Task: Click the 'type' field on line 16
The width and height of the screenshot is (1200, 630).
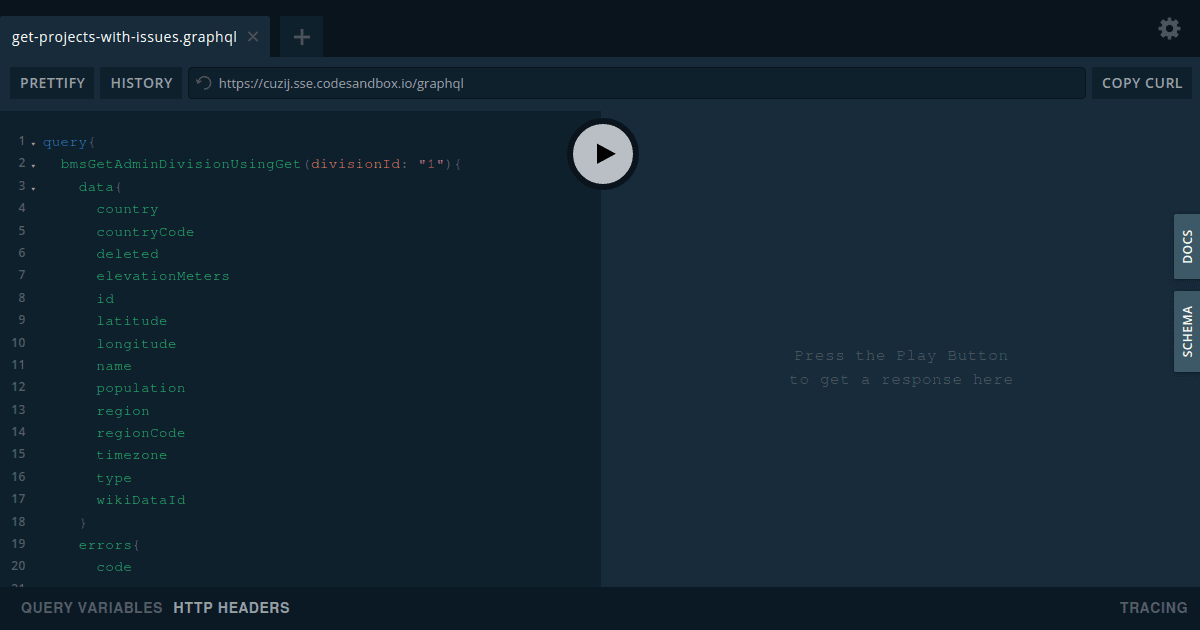Action: (x=115, y=478)
